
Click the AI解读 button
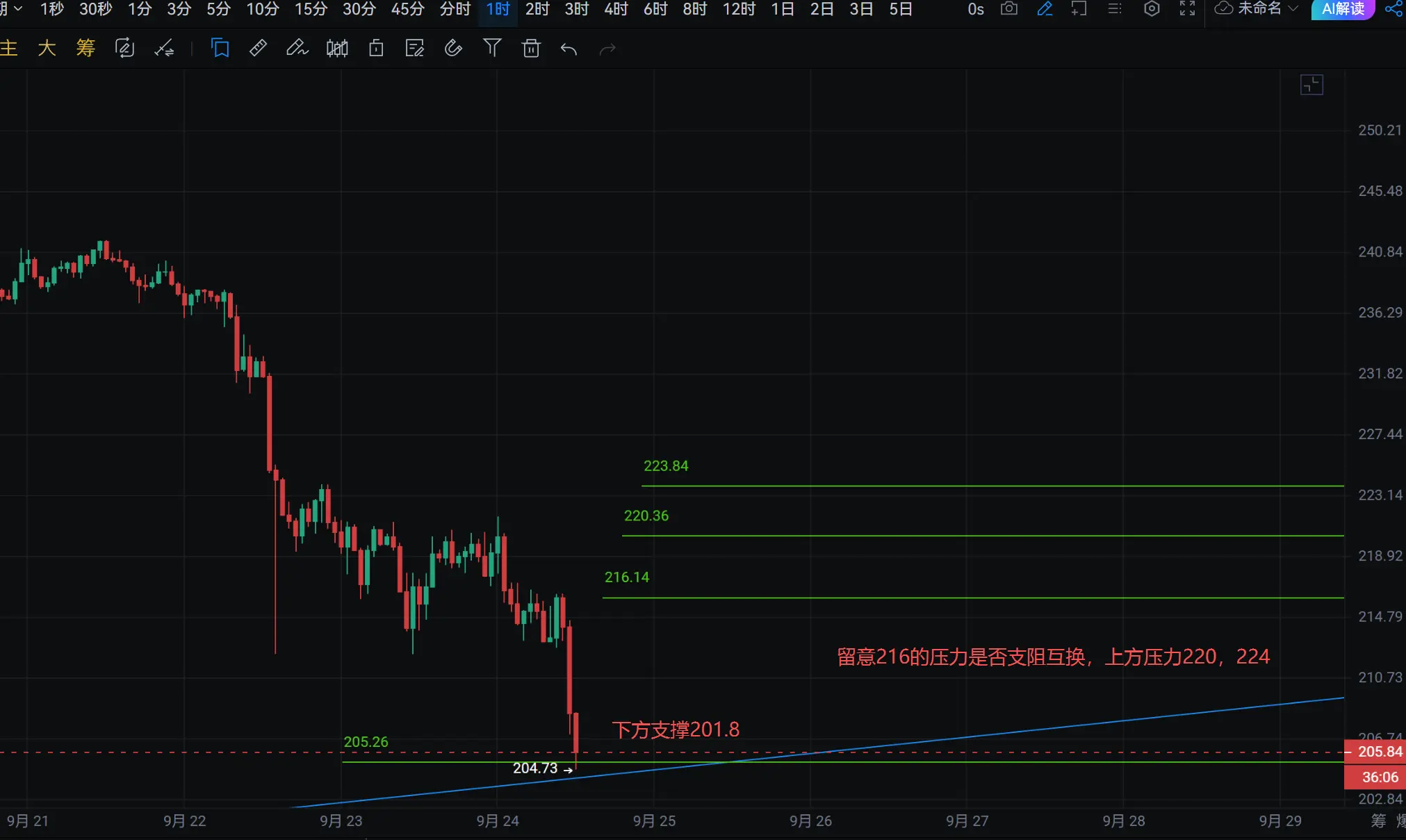pos(1343,9)
